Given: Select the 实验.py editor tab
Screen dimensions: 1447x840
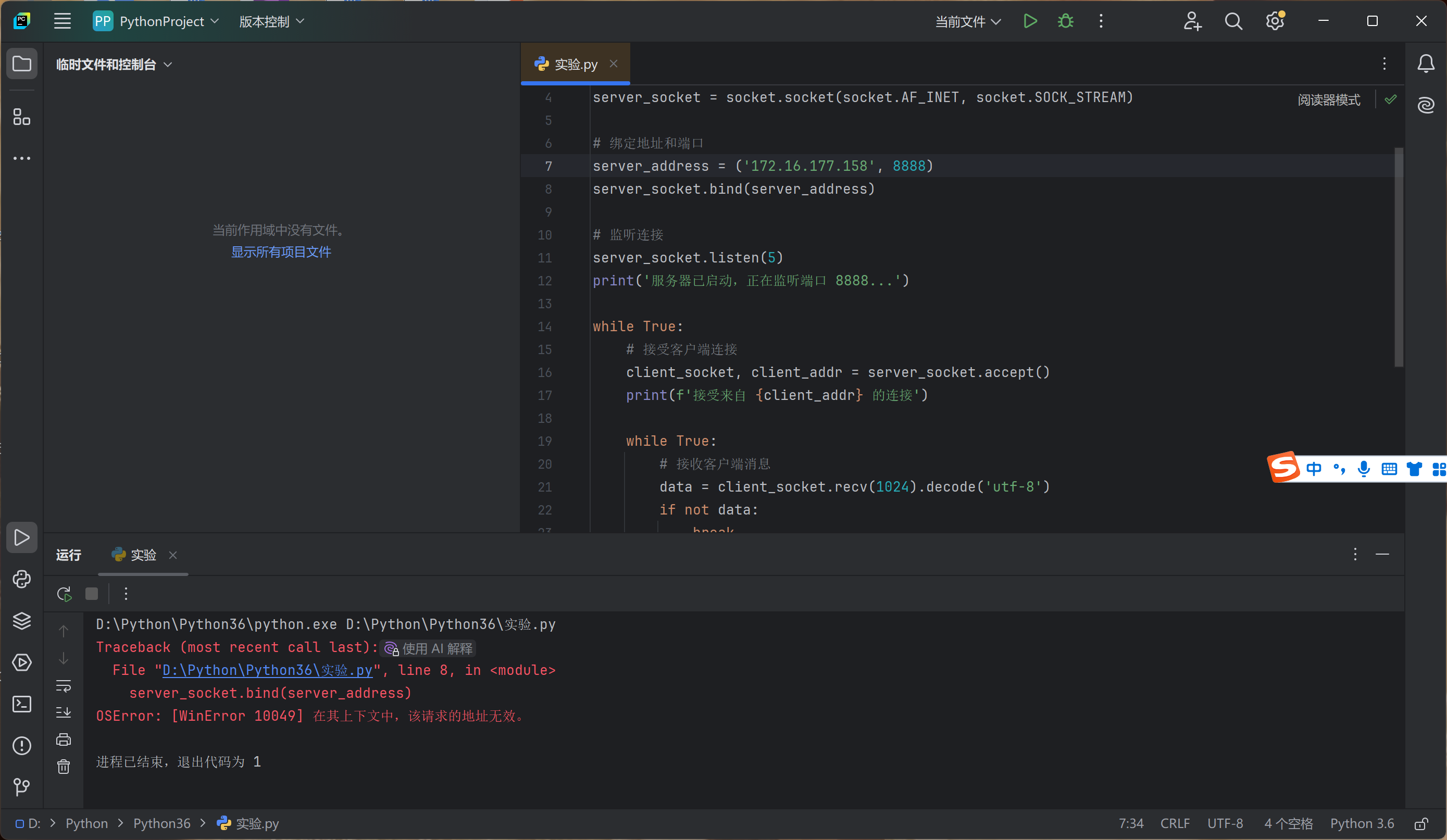Looking at the screenshot, I should 576,64.
